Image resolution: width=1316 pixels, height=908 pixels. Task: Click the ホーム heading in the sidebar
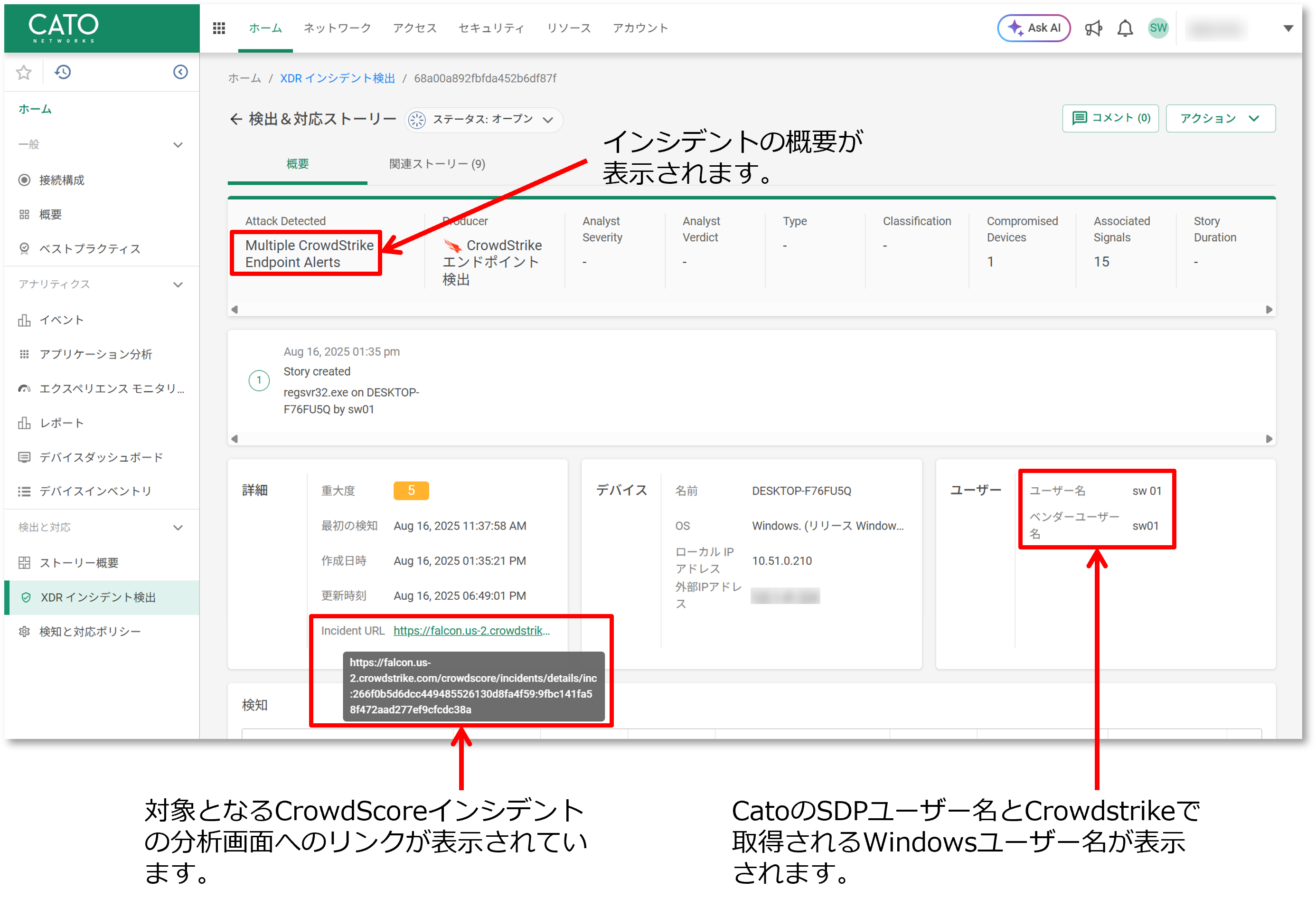click(x=35, y=109)
